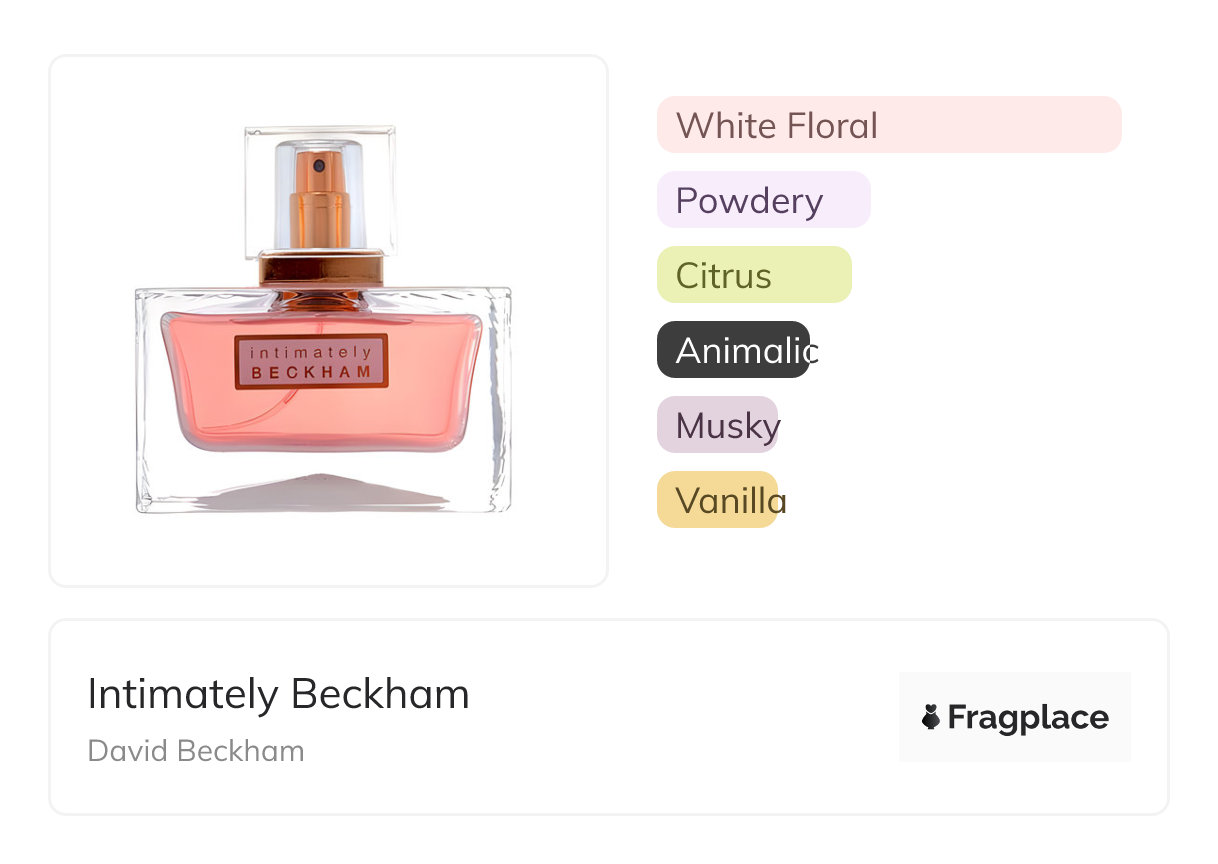Open the Intimately Beckham perfume bottle image

[x=323, y=320]
